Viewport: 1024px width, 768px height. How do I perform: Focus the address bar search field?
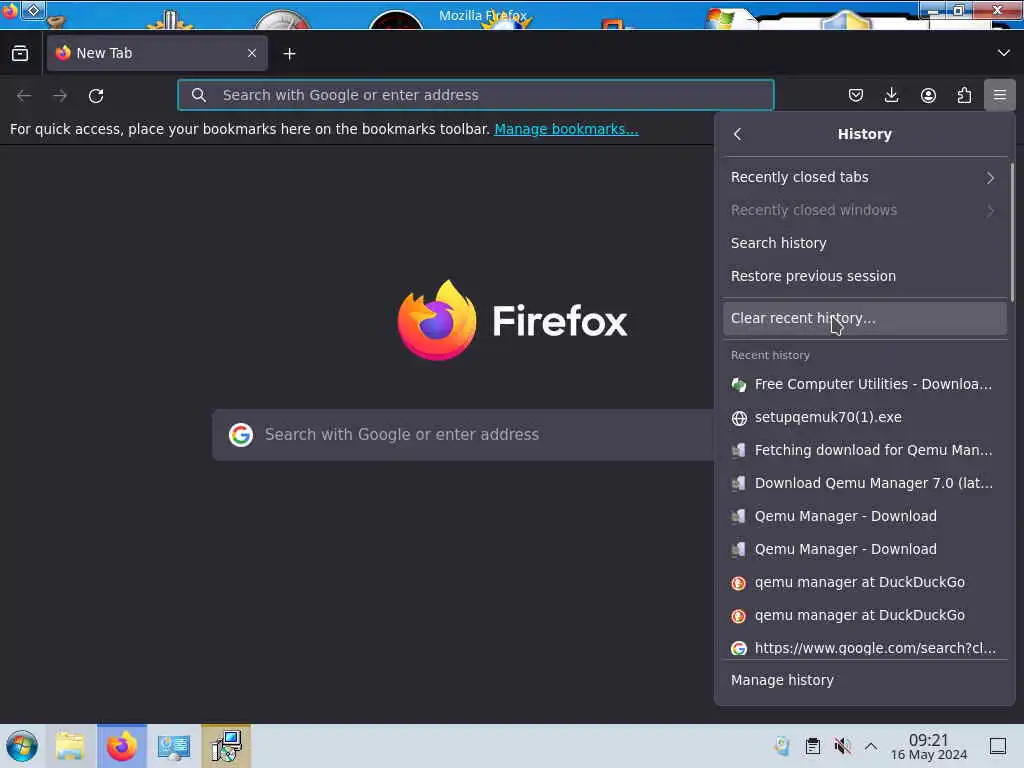(x=475, y=95)
